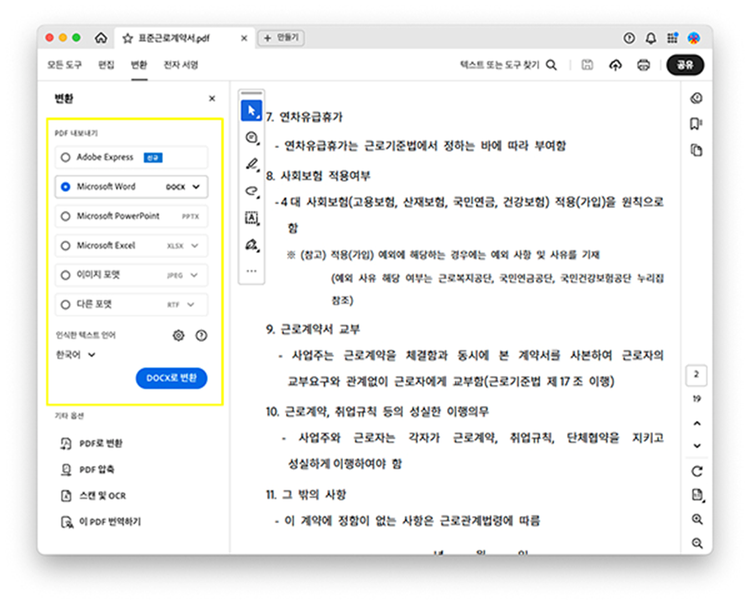
Task: Open the 한국어 language dropdown
Action: [76, 355]
